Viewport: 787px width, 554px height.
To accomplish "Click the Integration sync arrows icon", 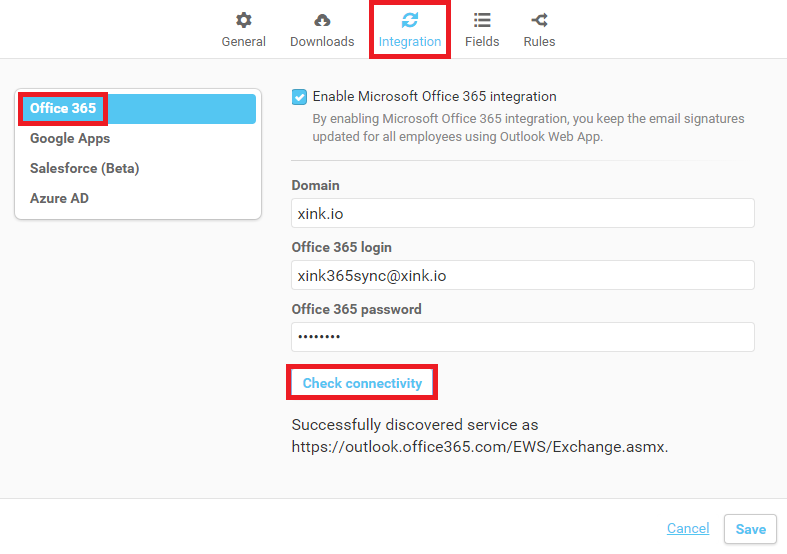I will coord(410,20).
